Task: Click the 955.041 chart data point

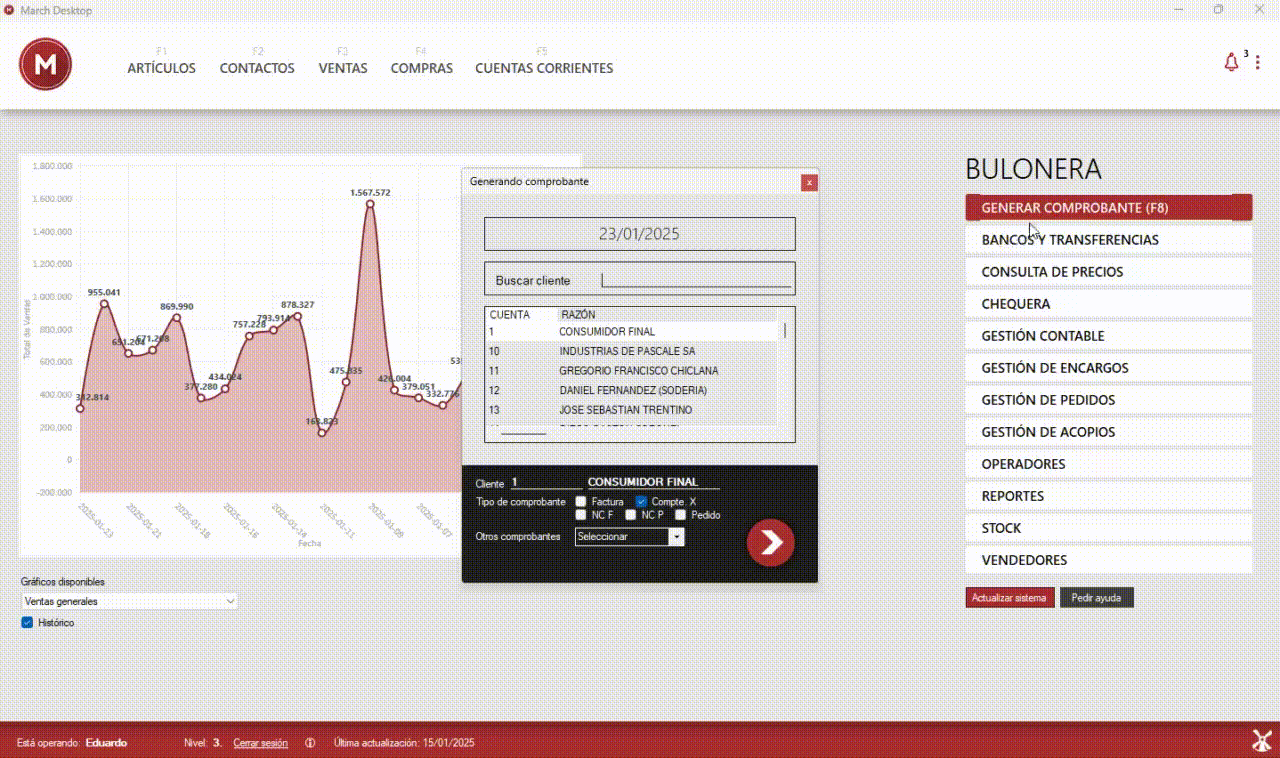Action: (x=104, y=304)
